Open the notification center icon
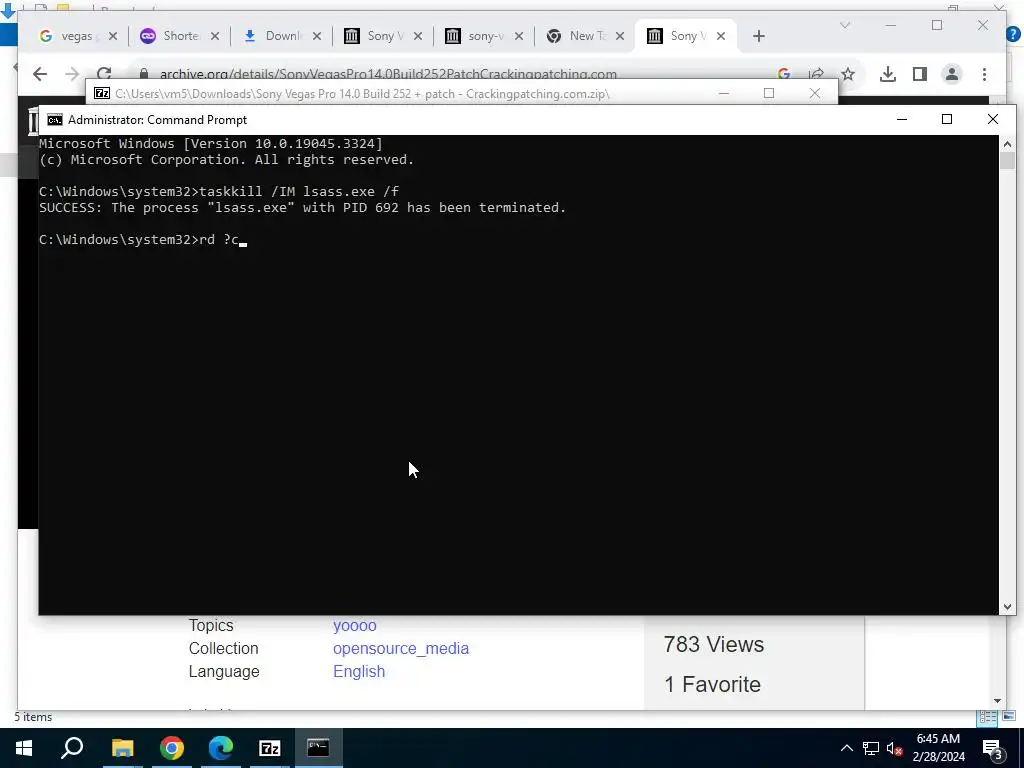This screenshot has width=1024, height=768. [993, 748]
